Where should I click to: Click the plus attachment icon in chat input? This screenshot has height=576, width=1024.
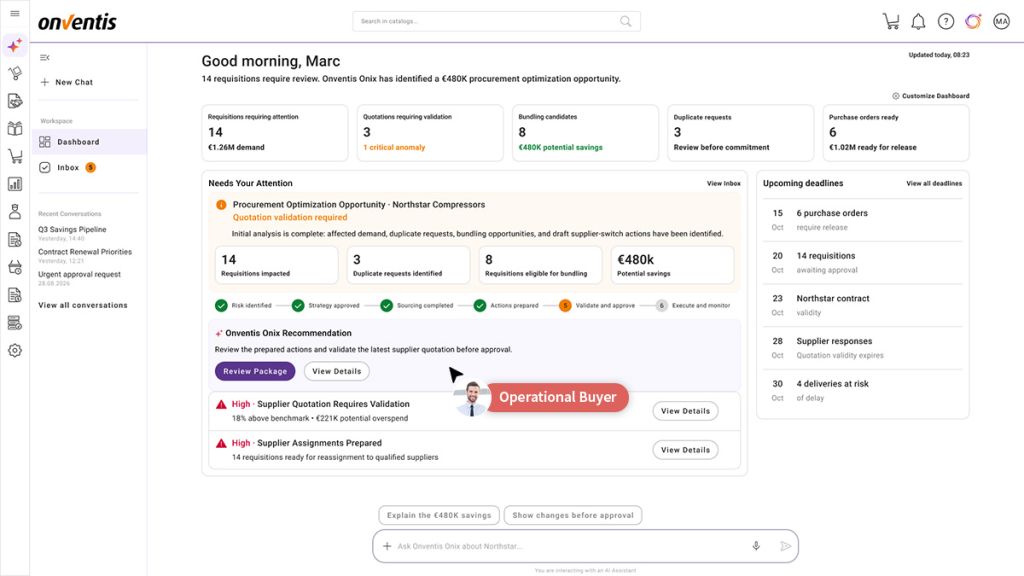click(387, 546)
